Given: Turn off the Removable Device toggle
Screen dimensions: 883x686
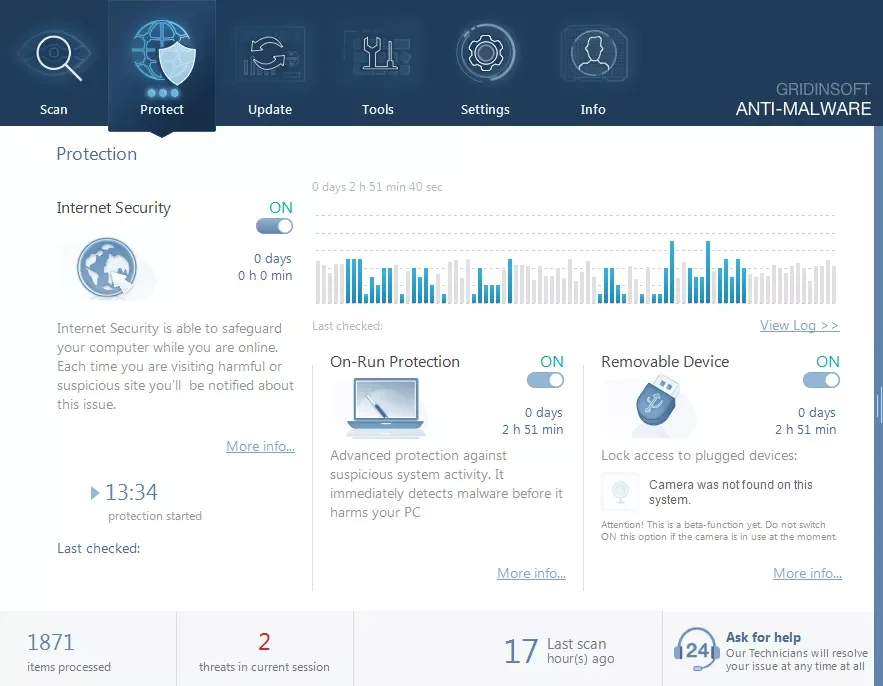Looking at the screenshot, I should click(820, 380).
